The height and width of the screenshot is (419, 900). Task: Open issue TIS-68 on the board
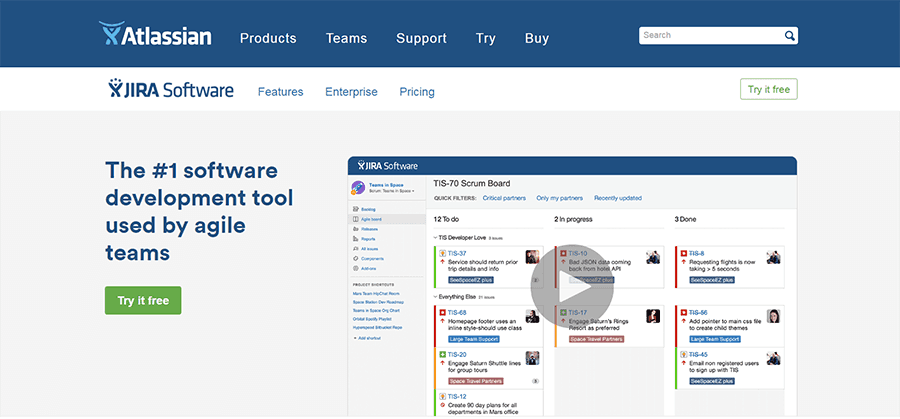click(457, 312)
